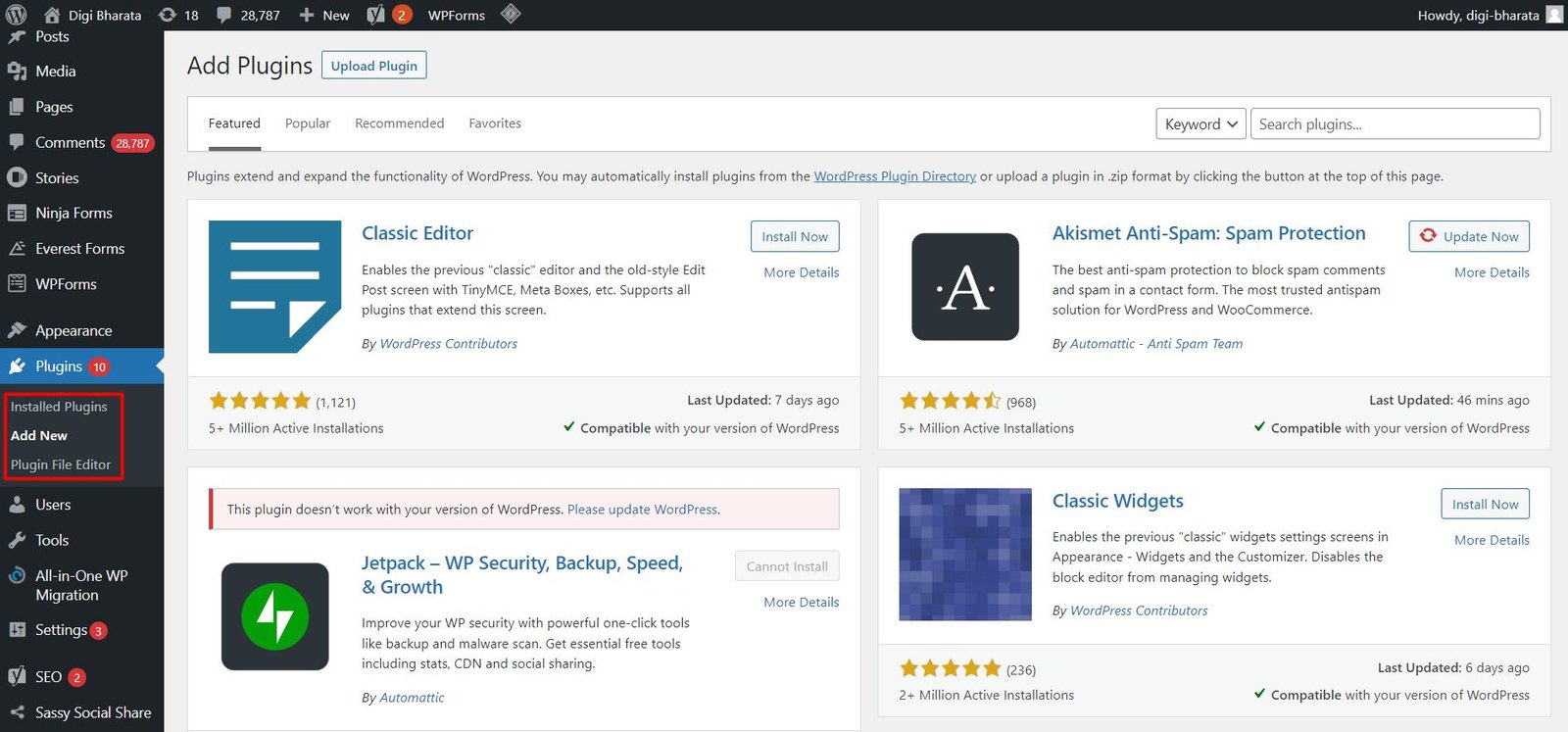Click the Cannot Install button for Jetpack

tap(787, 566)
